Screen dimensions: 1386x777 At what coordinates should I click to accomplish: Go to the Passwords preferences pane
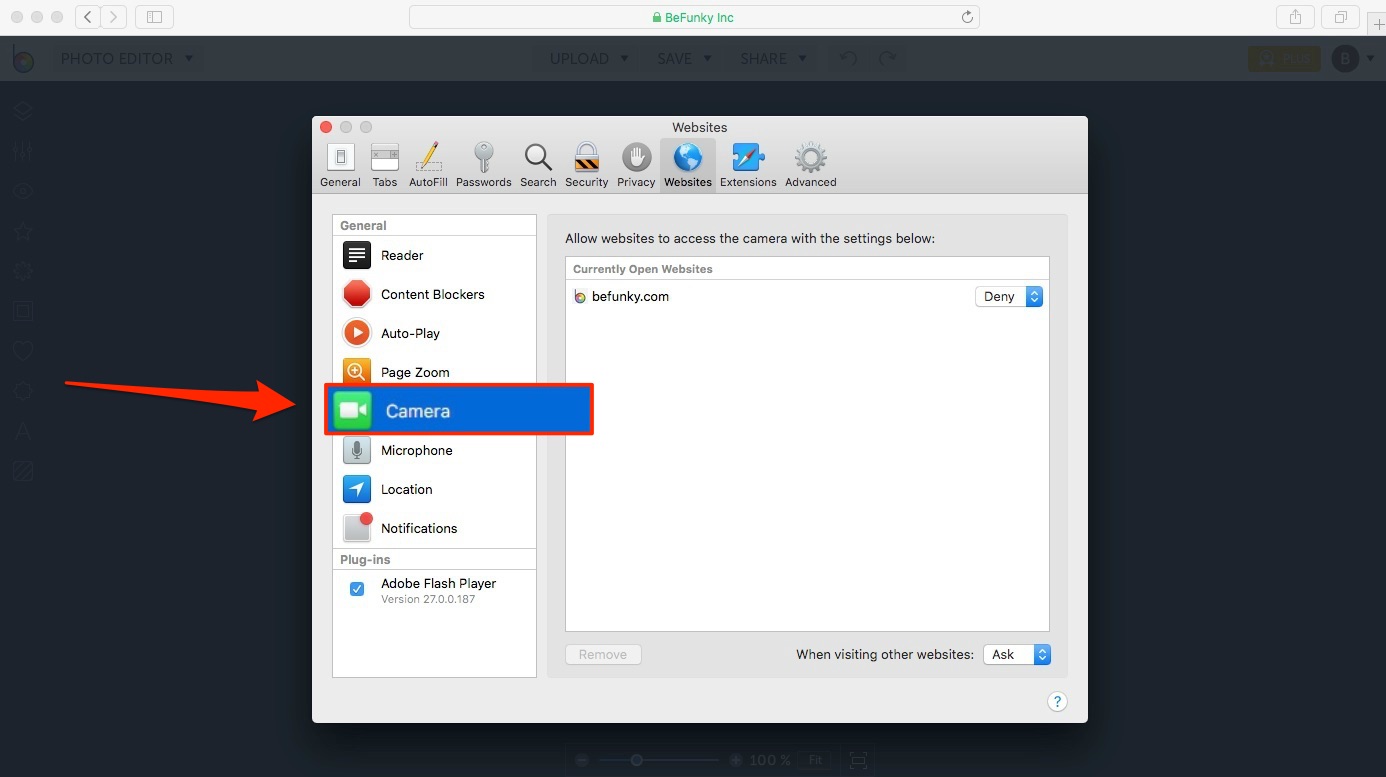click(484, 165)
